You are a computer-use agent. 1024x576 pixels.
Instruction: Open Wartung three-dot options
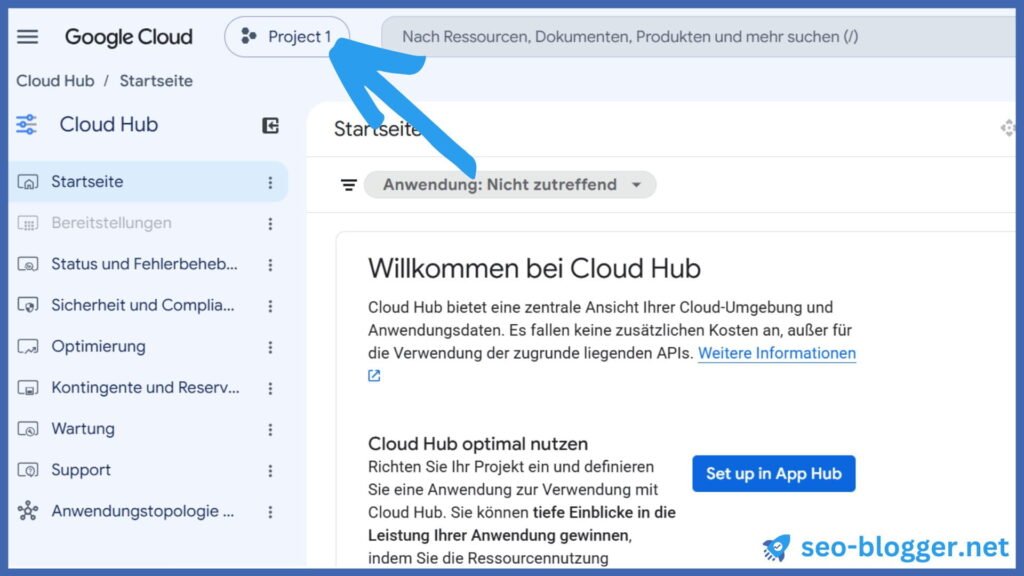click(270, 429)
